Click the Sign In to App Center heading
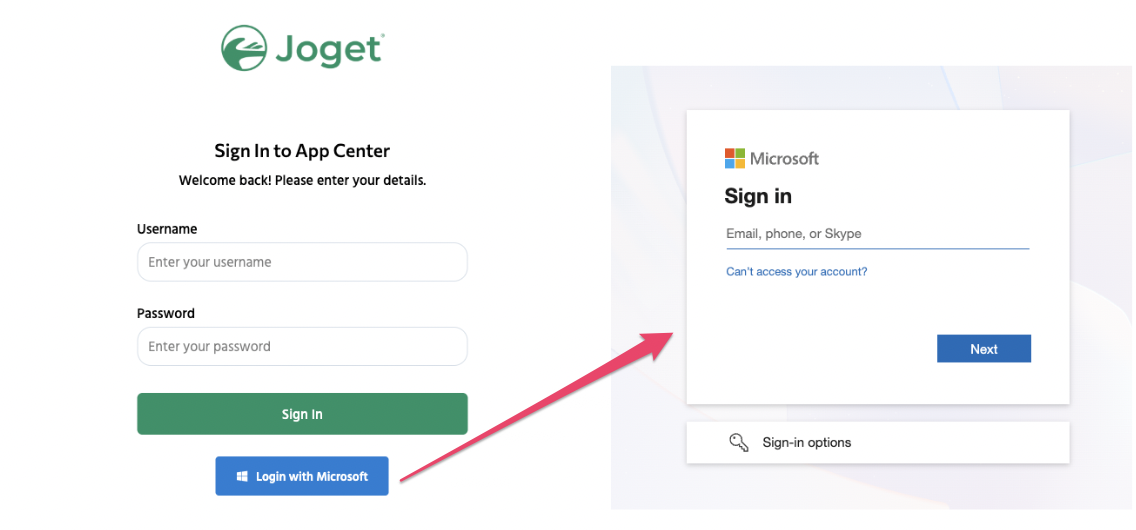Screen dimensions: 1136x530 [302, 151]
